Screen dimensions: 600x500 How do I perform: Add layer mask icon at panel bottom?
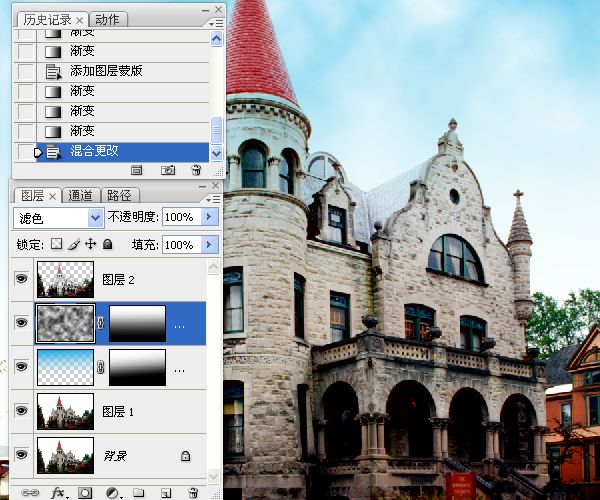85,492
